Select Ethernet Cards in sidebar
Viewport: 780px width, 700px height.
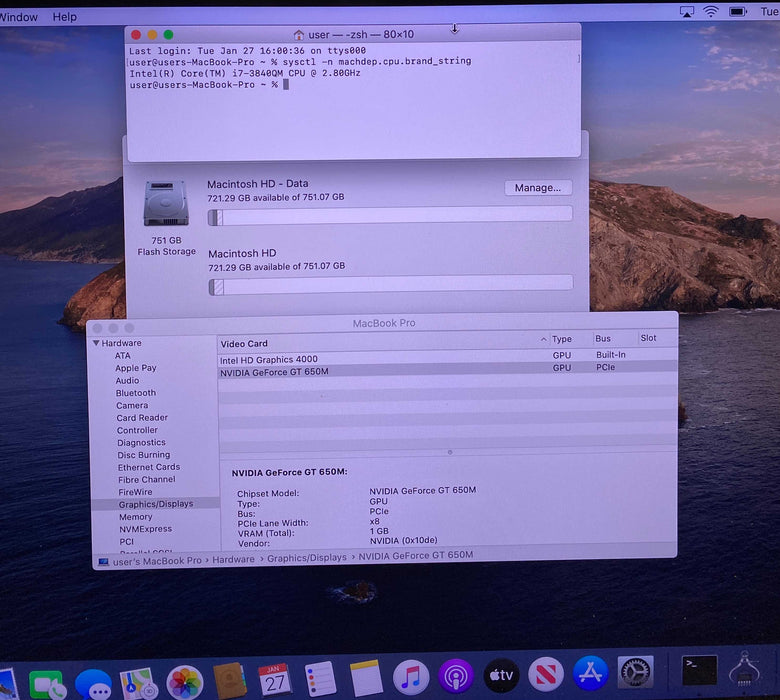(x=149, y=467)
